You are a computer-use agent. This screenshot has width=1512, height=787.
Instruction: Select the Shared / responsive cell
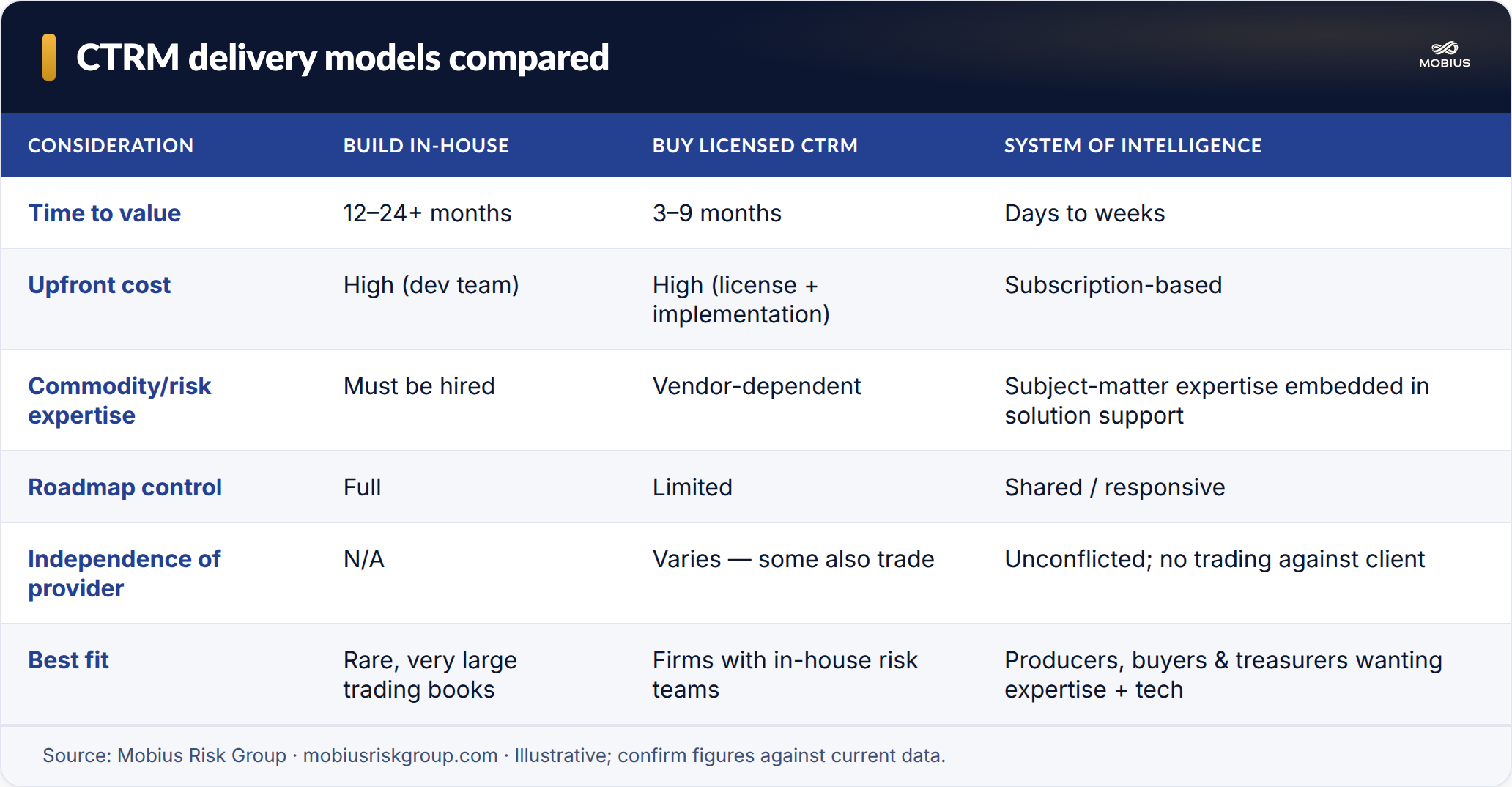[1115, 487]
